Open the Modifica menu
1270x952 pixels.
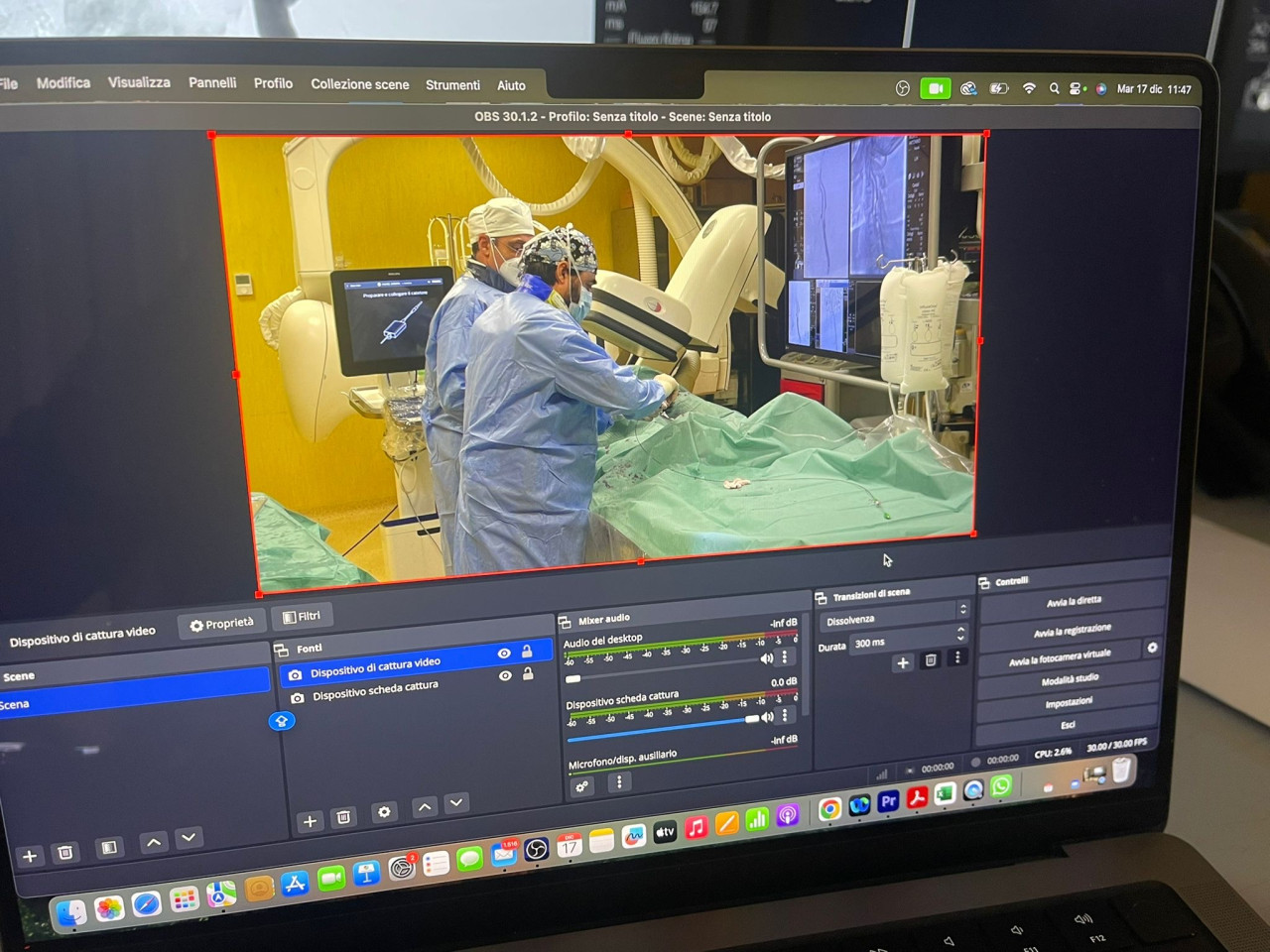[x=63, y=82]
